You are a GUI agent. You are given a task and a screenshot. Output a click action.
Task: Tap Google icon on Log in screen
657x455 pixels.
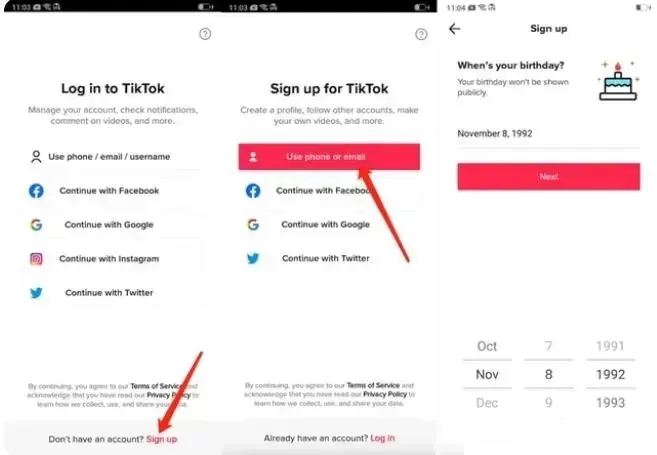(x=36, y=225)
